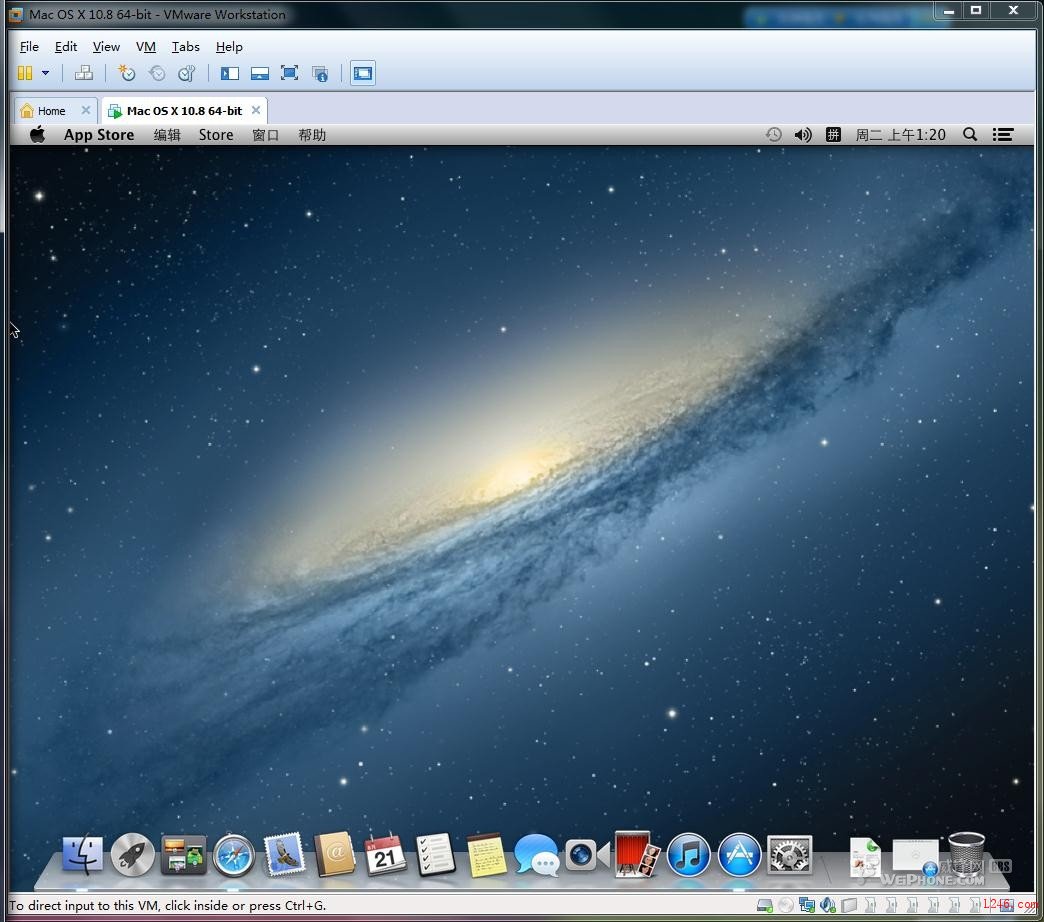Open the 拼 input method menu
Image resolution: width=1044 pixels, height=922 pixels.
[x=833, y=134]
